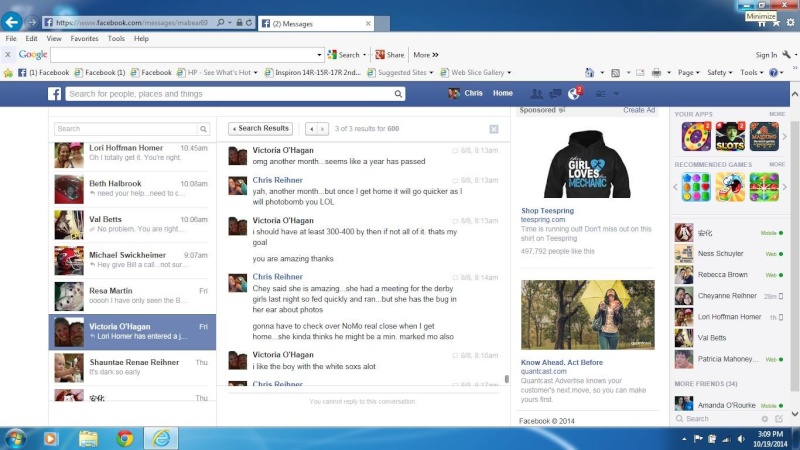
Task: Open Beth Halbrook conversation
Action: [132, 189]
